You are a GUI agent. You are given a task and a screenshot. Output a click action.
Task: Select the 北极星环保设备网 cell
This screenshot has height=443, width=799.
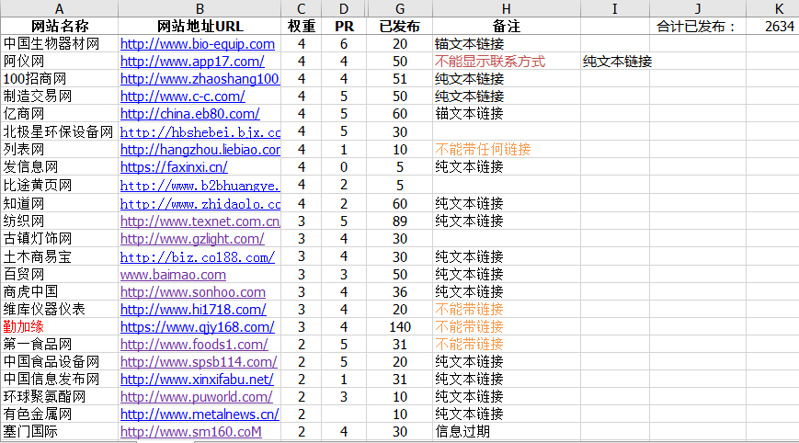click(59, 132)
